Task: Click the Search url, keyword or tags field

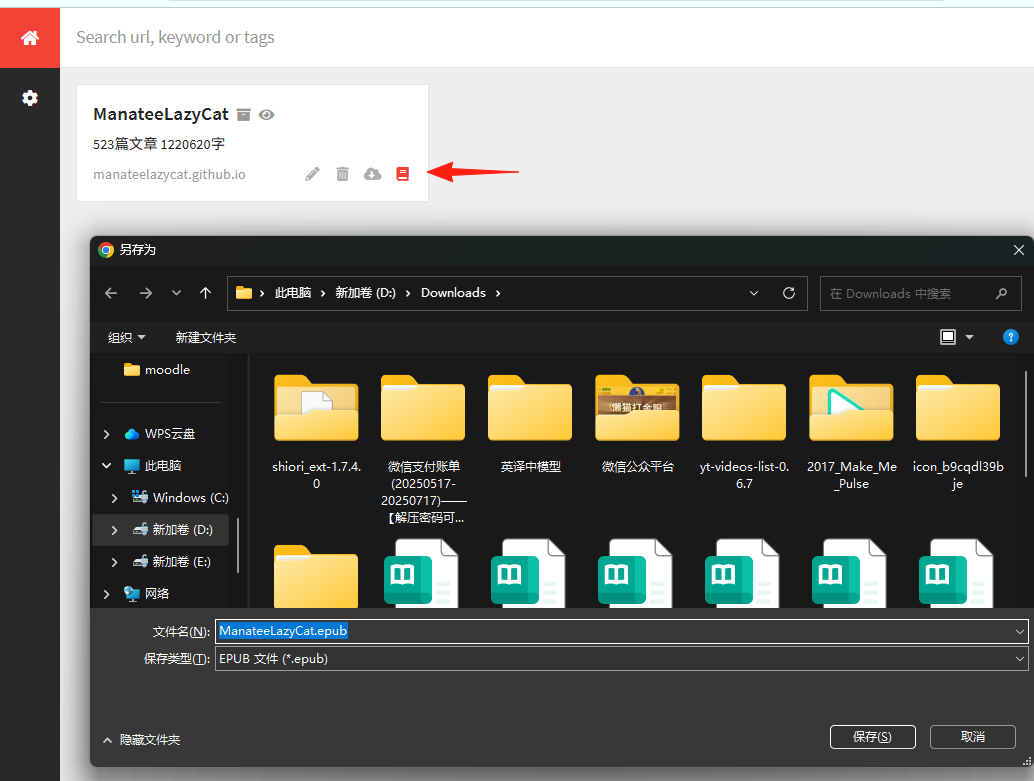Action: click(547, 38)
